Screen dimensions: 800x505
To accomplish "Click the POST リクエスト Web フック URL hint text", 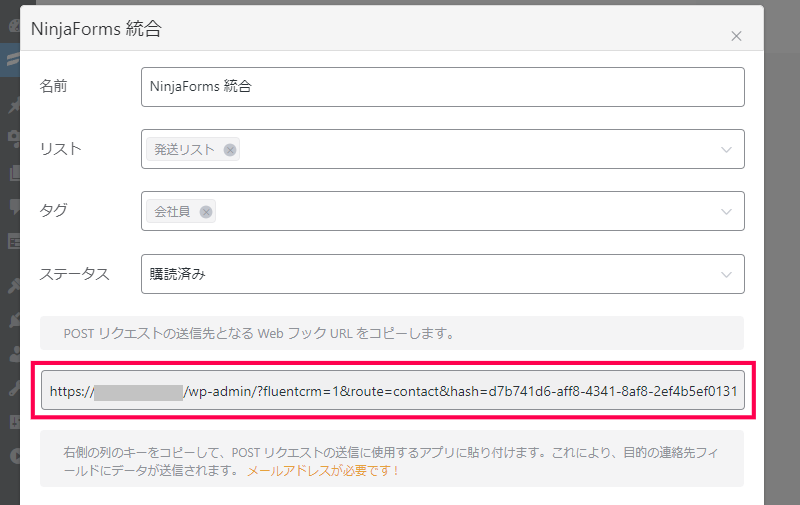I will click(259, 334).
